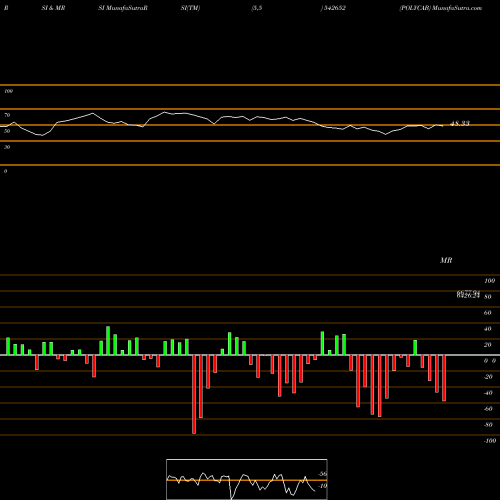The image size is (500, 500).
Task: Click the MR axis label 40
Action: pyautogui.click(x=488, y=329)
